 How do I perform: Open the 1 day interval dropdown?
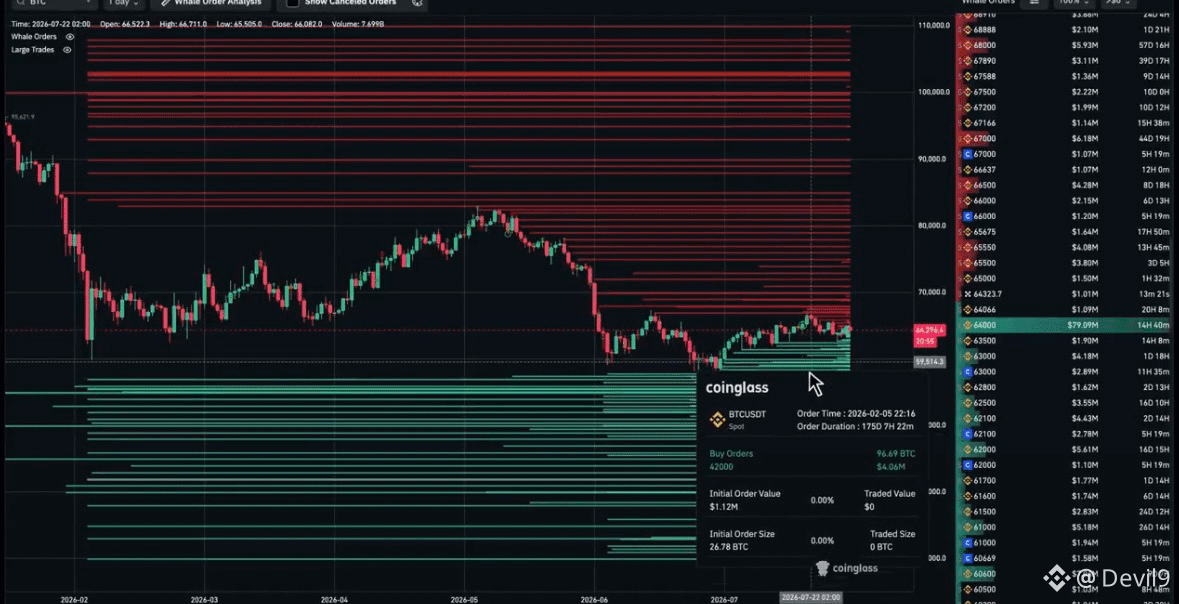point(123,3)
